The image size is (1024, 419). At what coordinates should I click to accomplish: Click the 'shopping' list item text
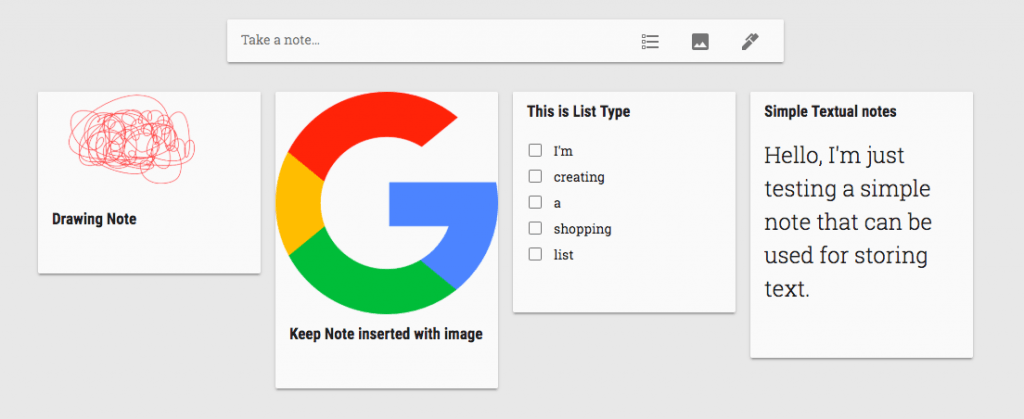pyautogui.click(x=583, y=229)
